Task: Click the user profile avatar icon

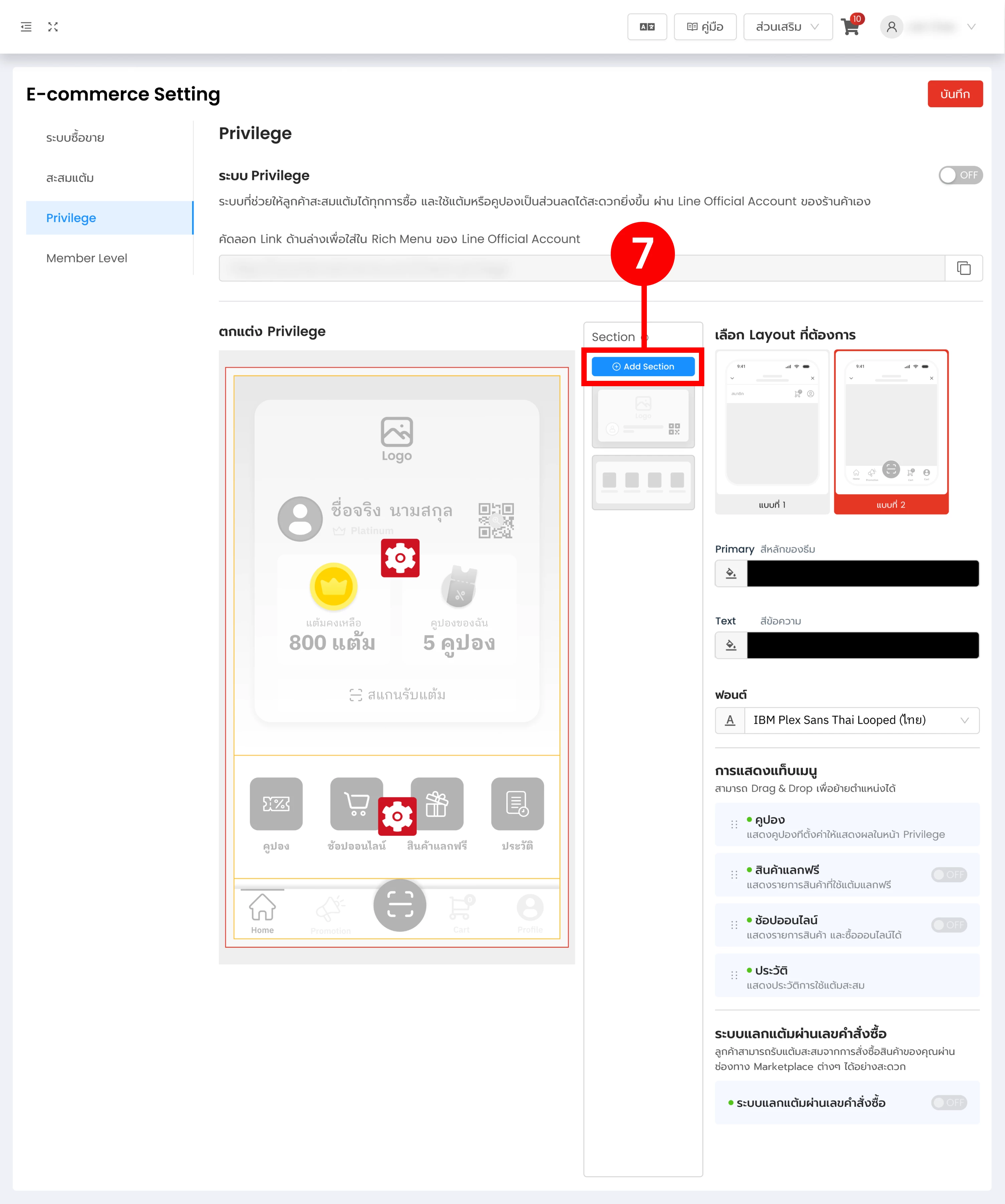Action: pyautogui.click(x=891, y=27)
